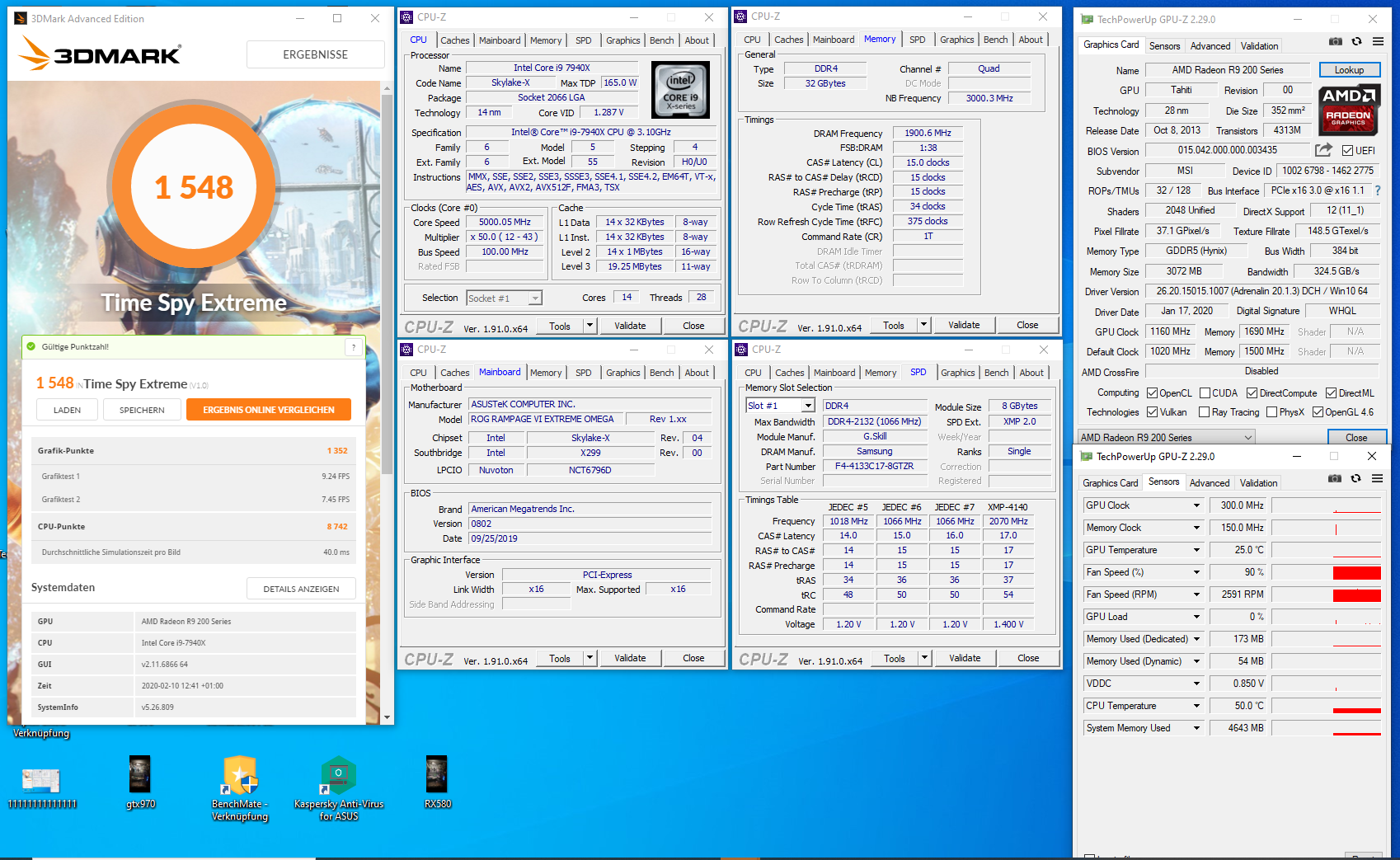Expand Tools dropdown arrow in CPU-Z CPU window
The width and height of the screenshot is (1400, 860).
pos(590,326)
